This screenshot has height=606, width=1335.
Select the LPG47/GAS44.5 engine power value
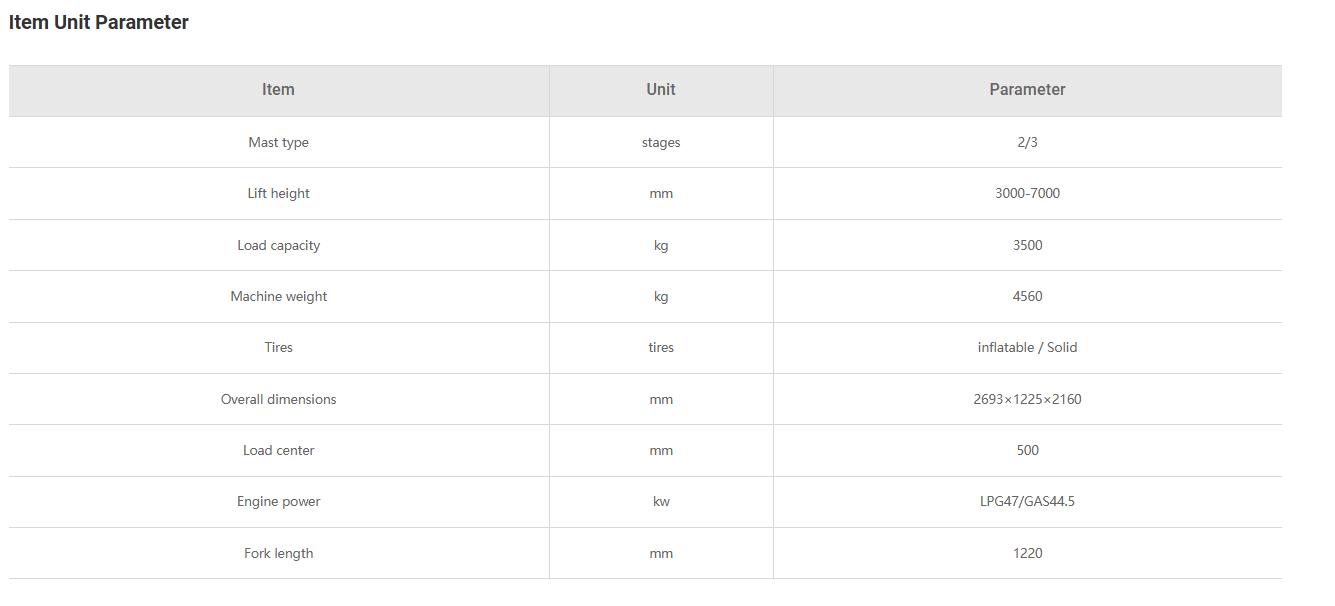coord(1027,501)
